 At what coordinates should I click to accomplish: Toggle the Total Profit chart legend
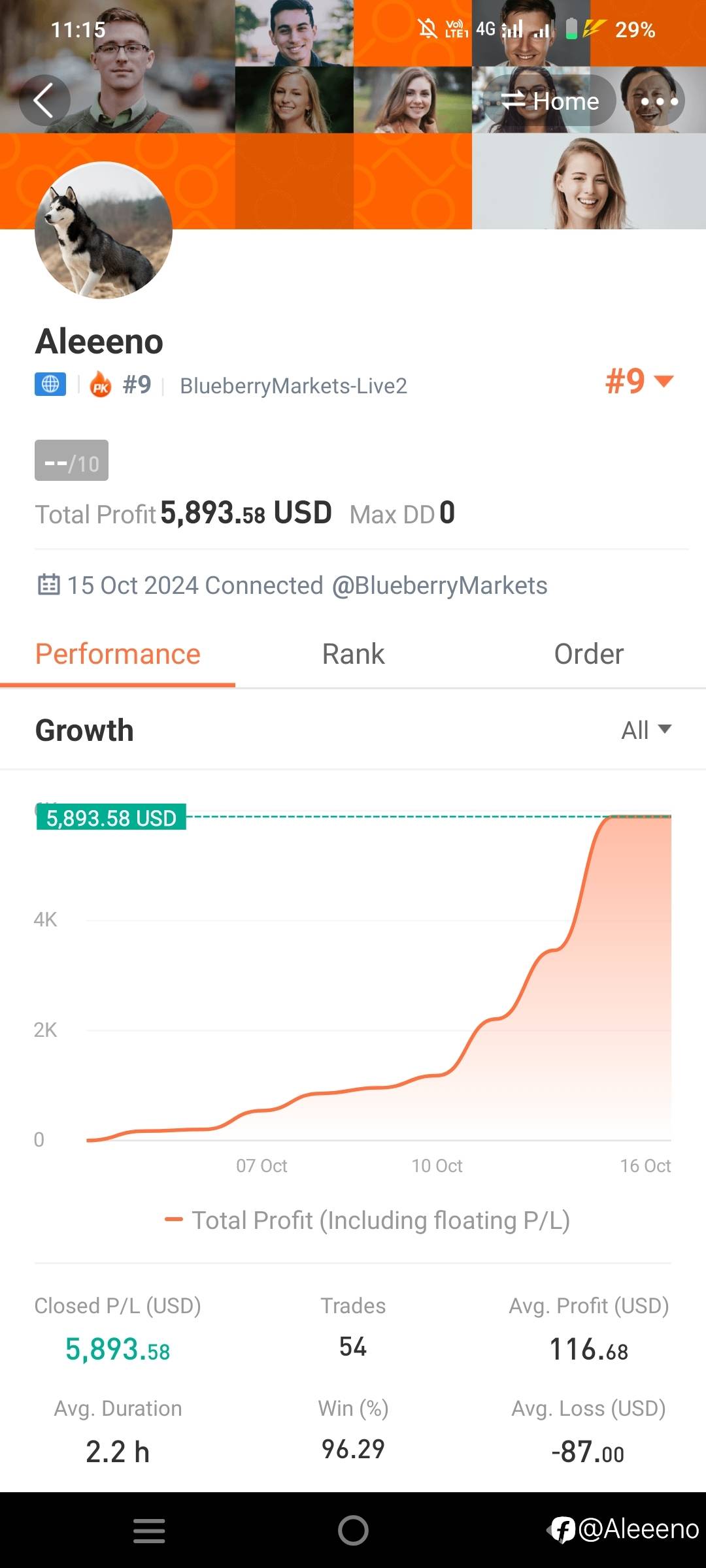(x=367, y=1220)
